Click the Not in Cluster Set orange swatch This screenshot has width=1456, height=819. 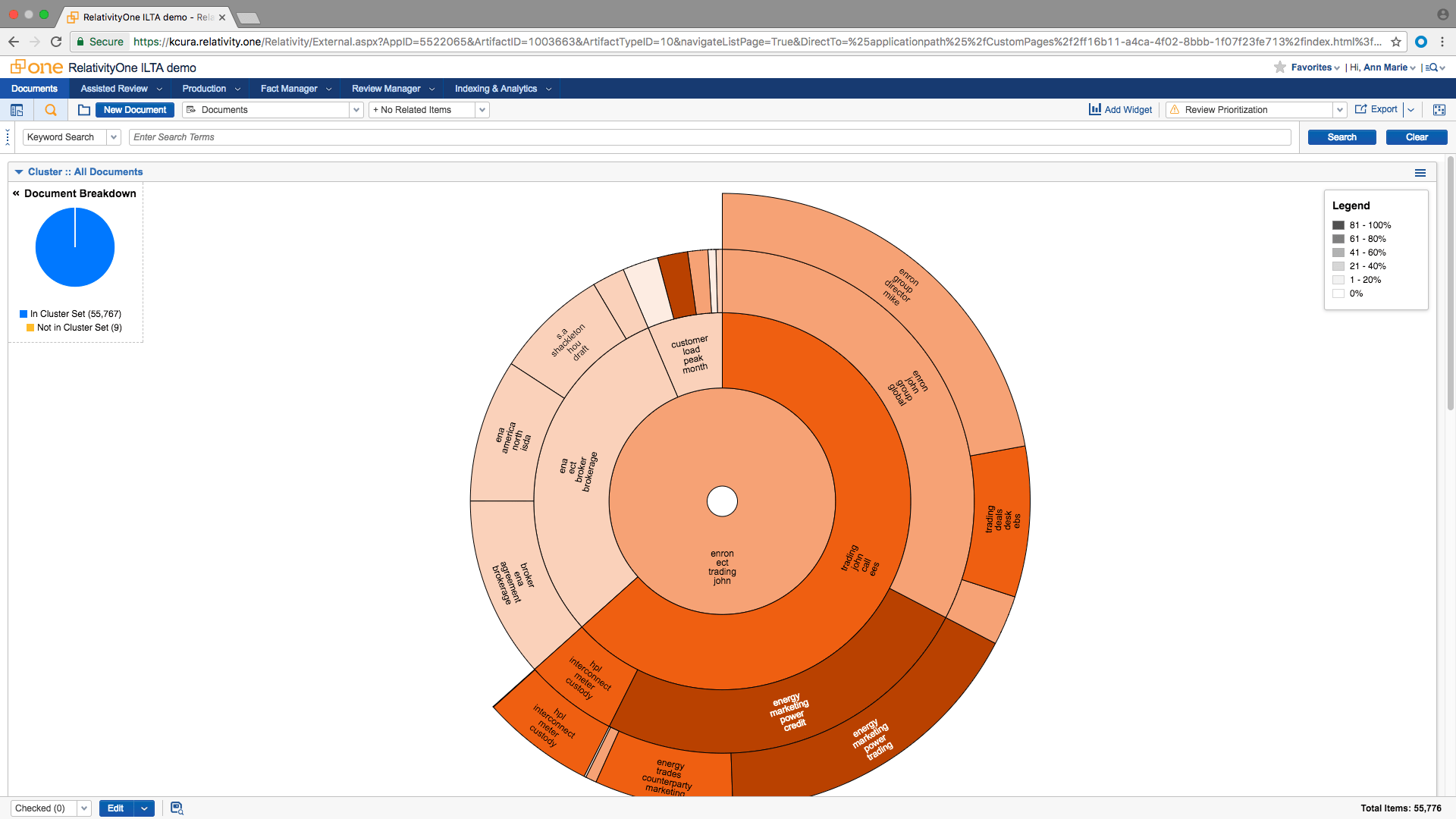point(30,328)
